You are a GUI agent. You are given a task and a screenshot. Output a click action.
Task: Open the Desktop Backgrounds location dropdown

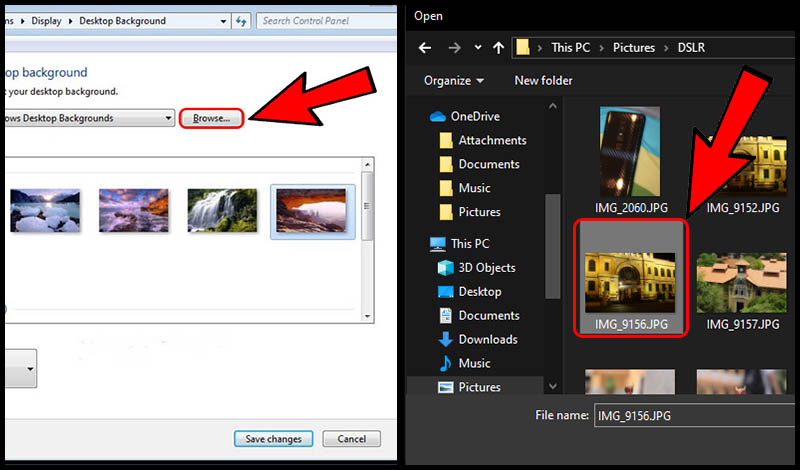point(168,118)
